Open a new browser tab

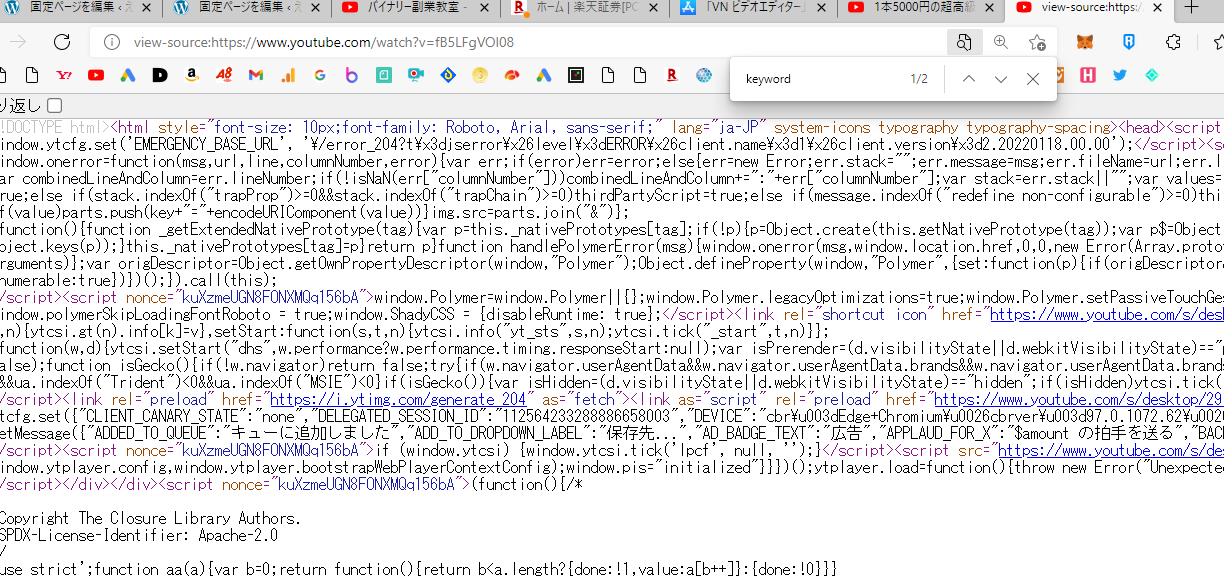click(x=1191, y=8)
